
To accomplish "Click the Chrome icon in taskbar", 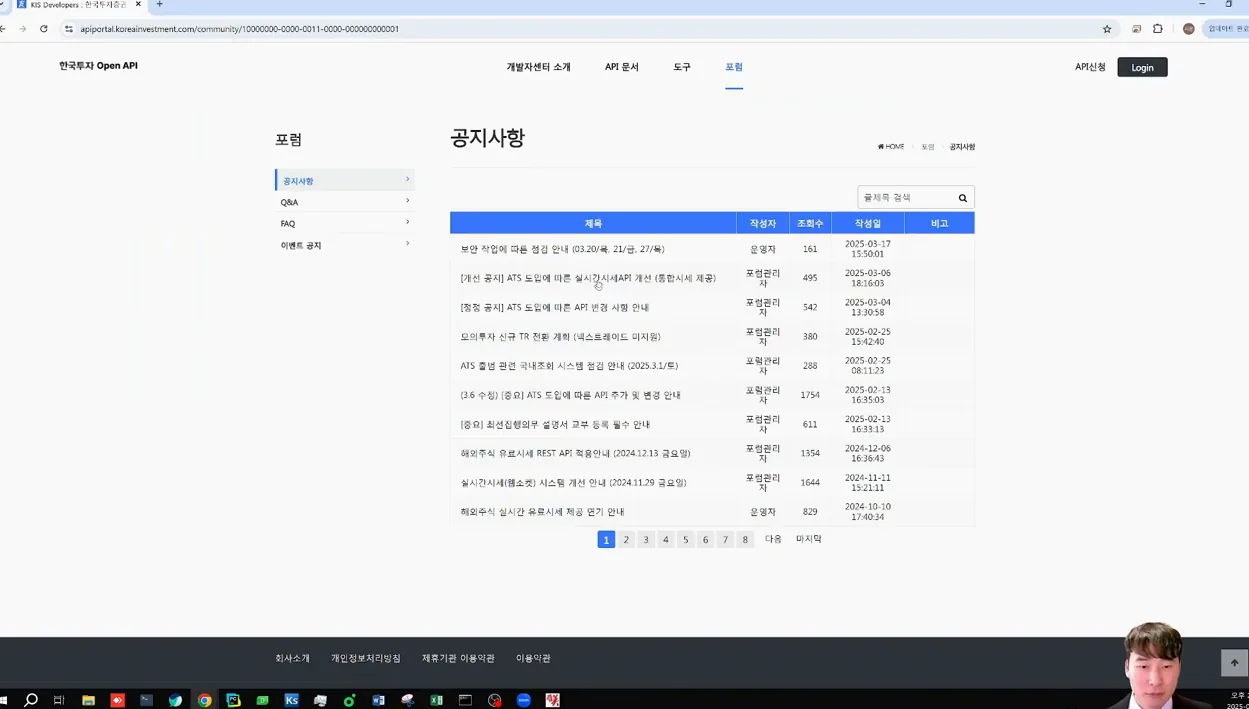I will [x=204, y=700].
